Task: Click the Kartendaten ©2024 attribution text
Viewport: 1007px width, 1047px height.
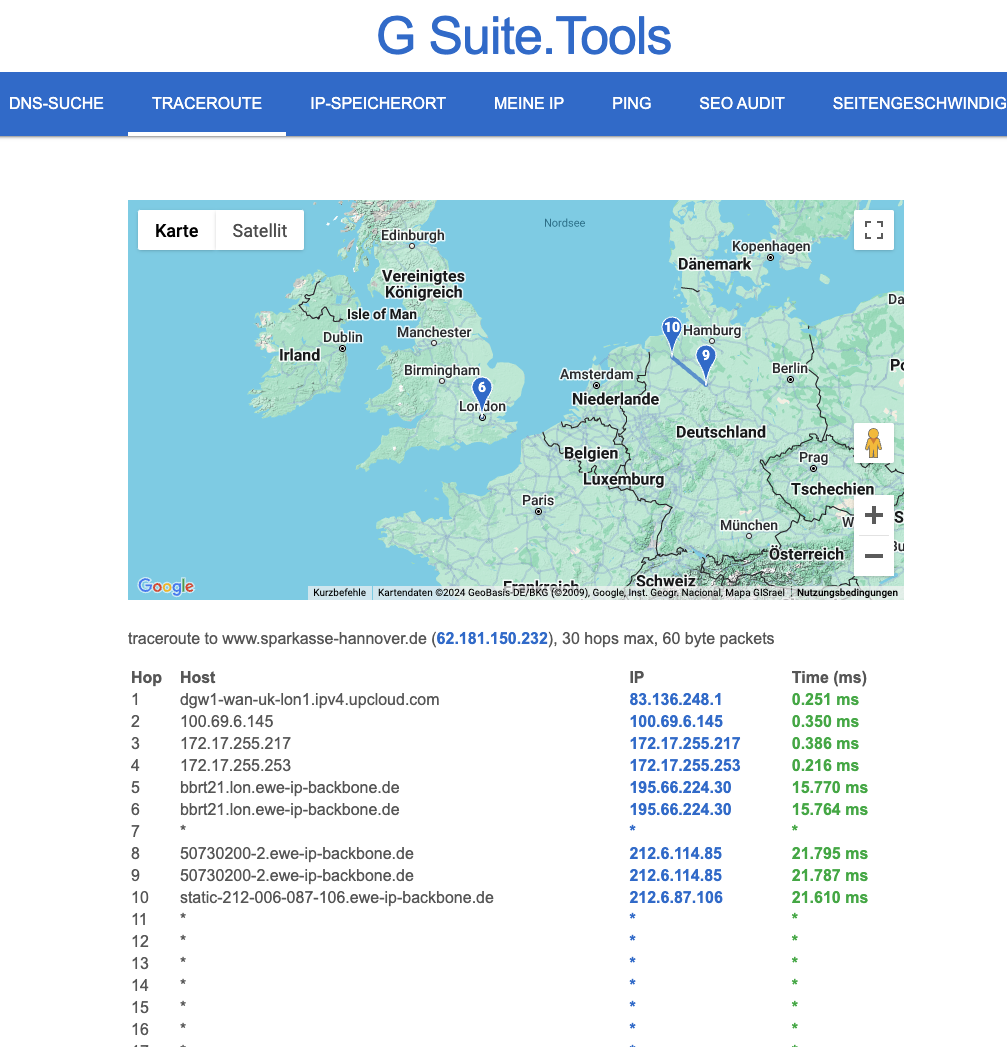Action: (x=581, y=592)
